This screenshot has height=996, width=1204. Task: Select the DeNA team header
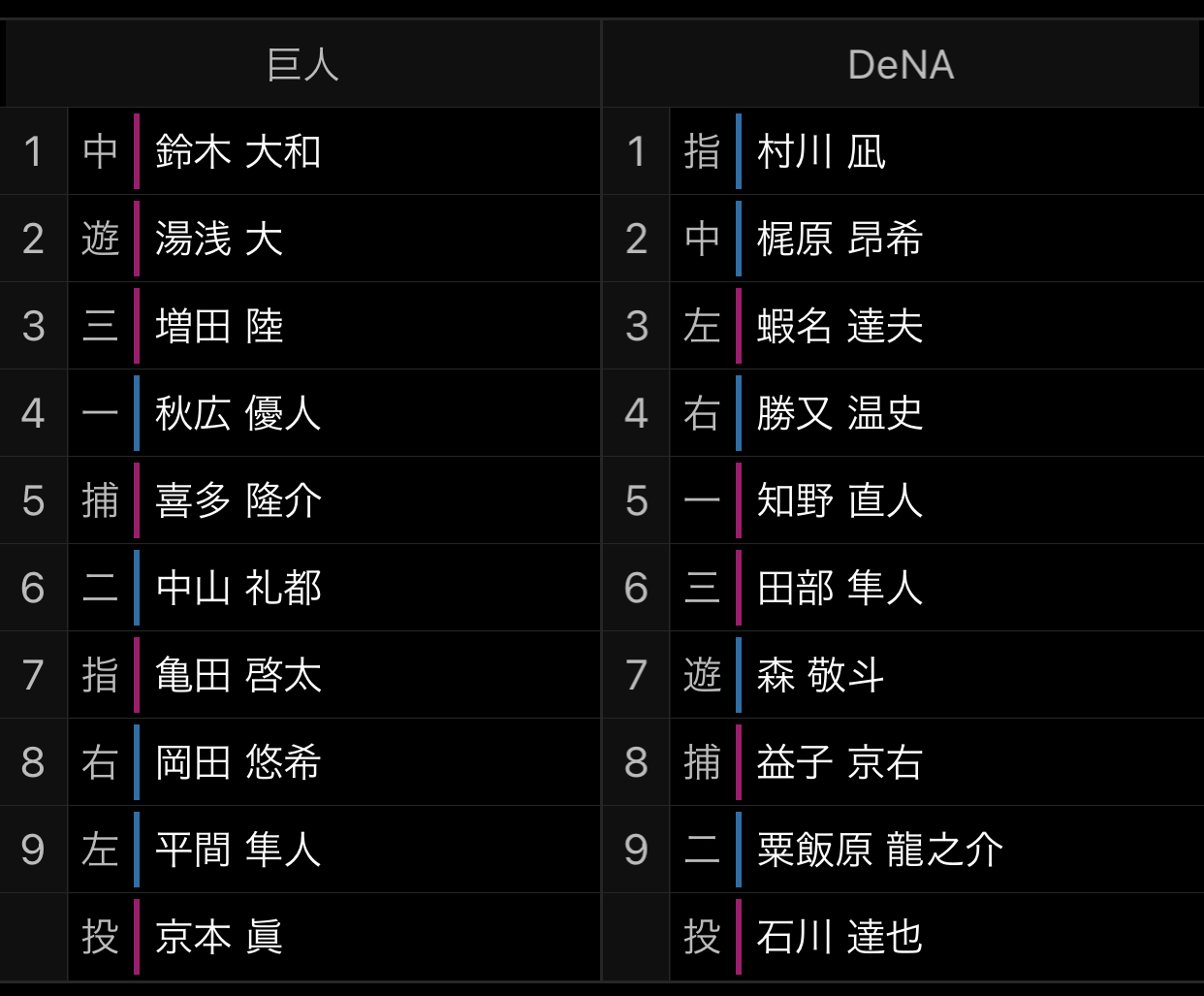pyautogui.click(x=901, y=65)
